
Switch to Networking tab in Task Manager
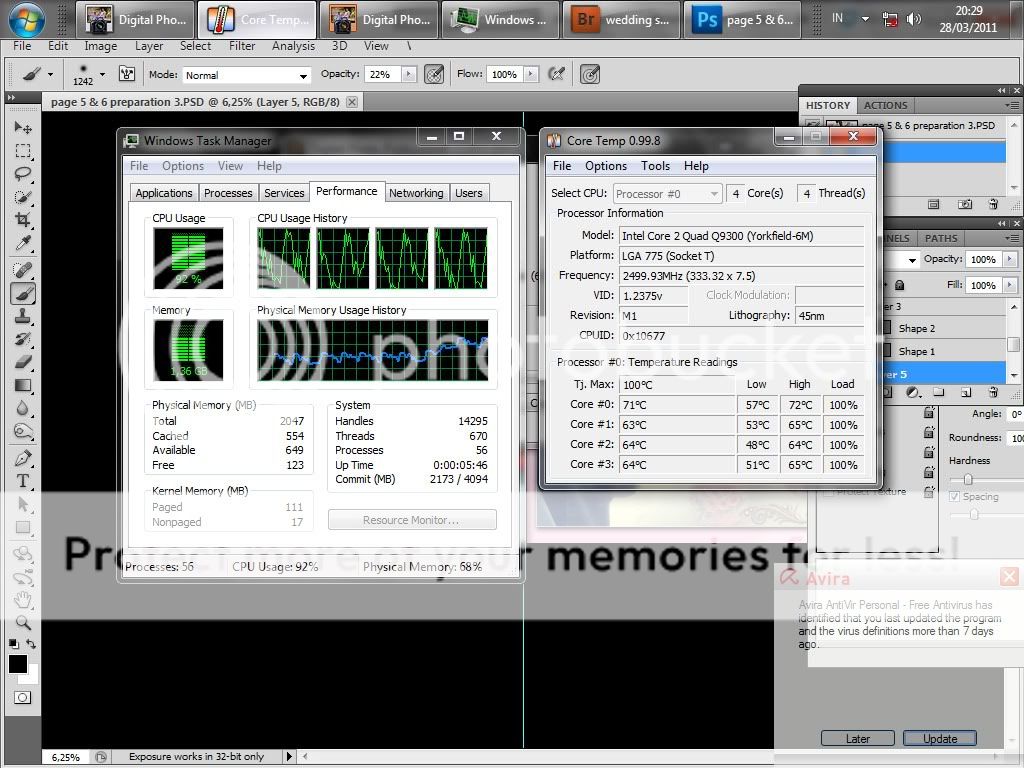click(x=416, y=193)
